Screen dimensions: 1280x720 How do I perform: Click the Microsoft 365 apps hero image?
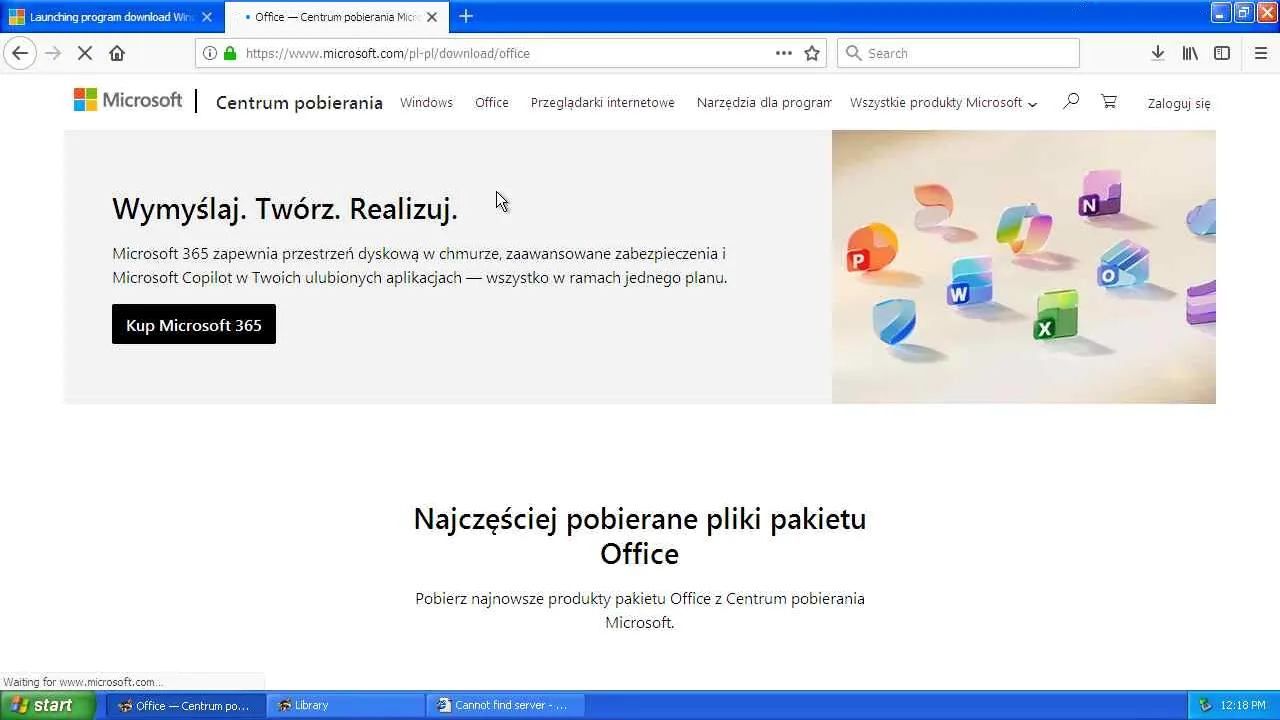[1024, 267]
